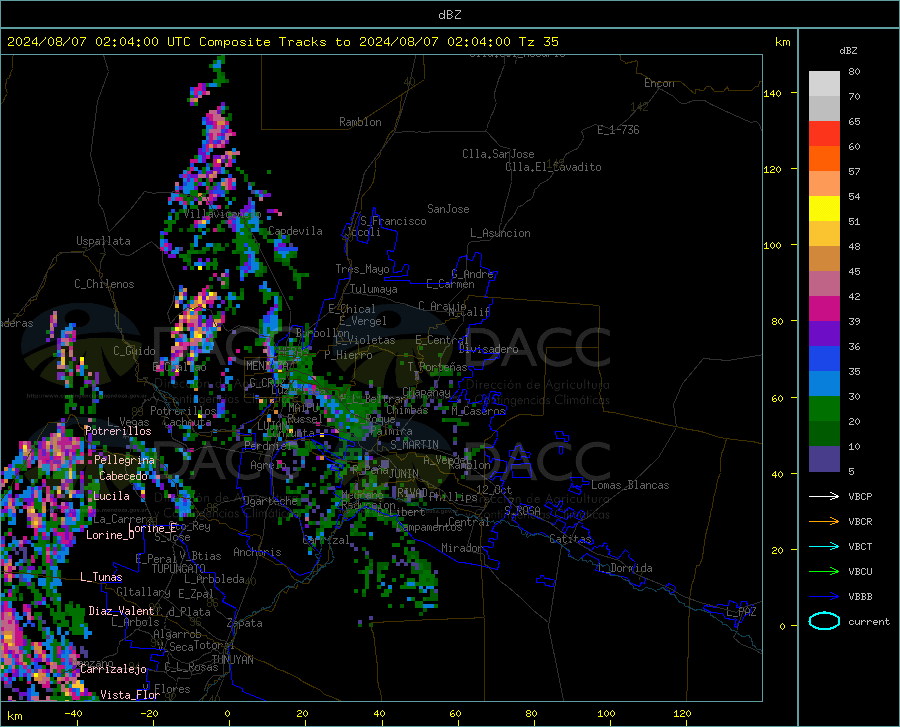Pick the slate purple 5-10 dBZ swatch

(x=824, y=459)
